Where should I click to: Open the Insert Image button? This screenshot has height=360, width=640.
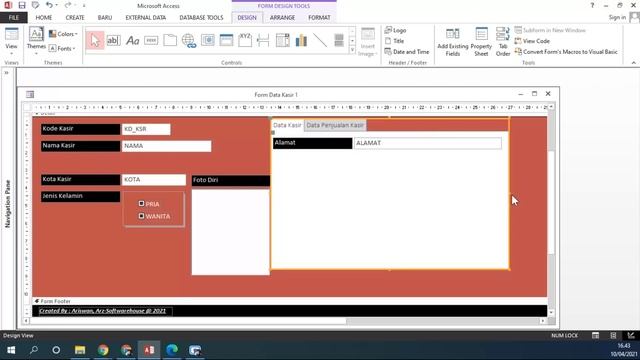click(x=367, y=42)
